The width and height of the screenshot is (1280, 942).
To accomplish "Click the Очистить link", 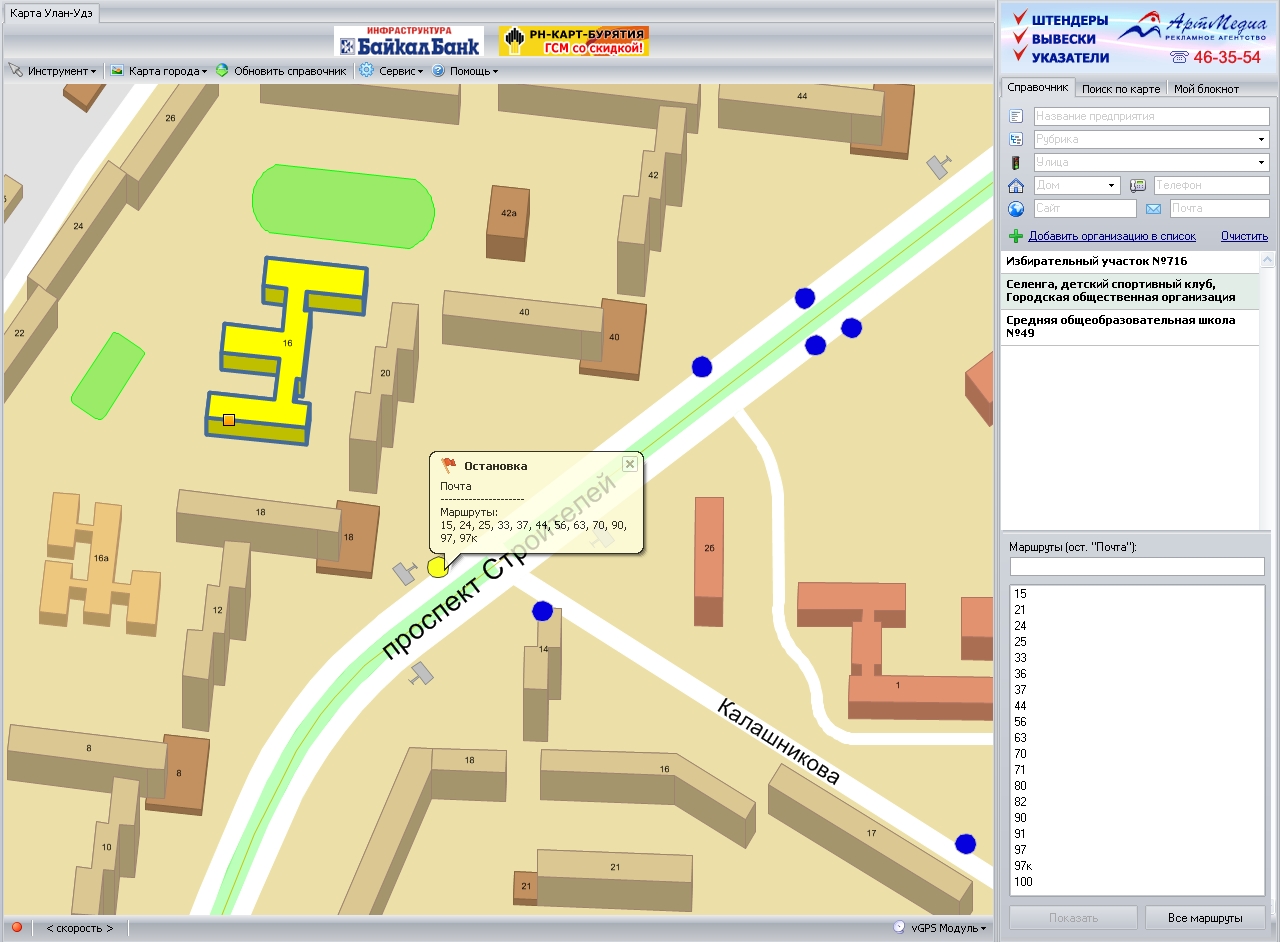I will pos(1244,237).
